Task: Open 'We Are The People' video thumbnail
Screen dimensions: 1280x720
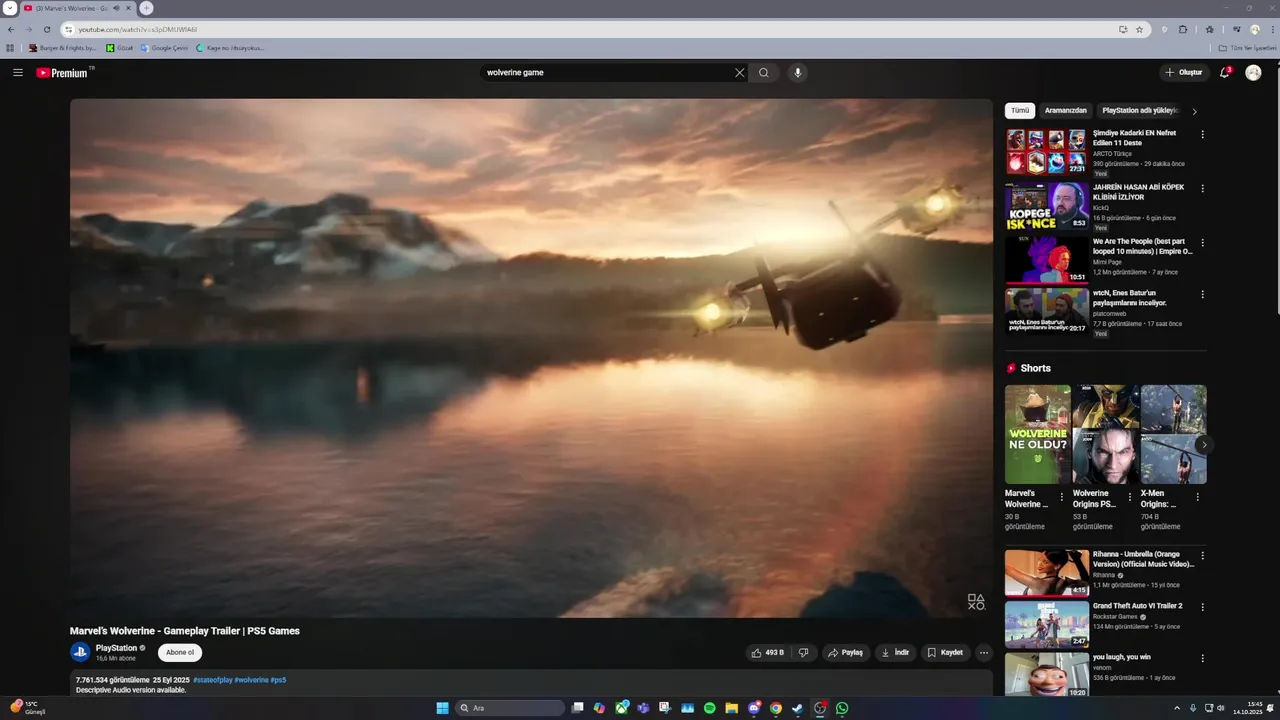Action: point(1047,260)
